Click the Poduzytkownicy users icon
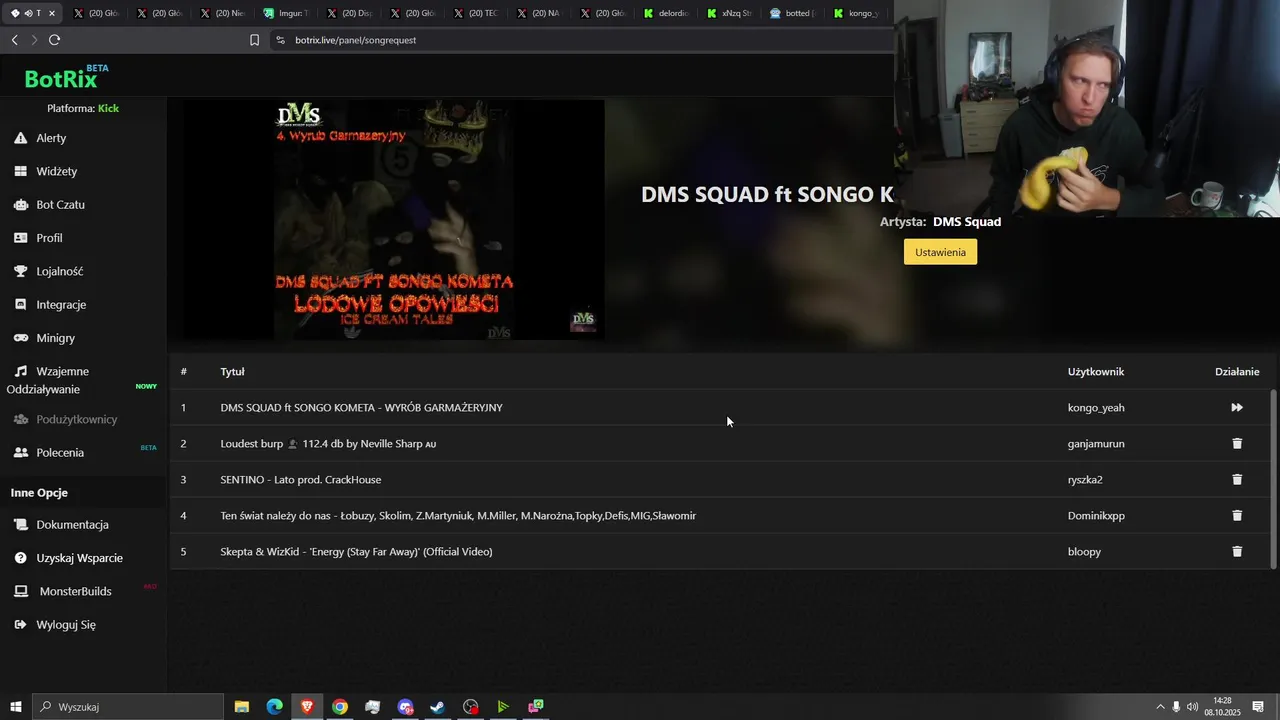Image resolution: width=1280 pixels, height=720 pixels. point(20,419)
